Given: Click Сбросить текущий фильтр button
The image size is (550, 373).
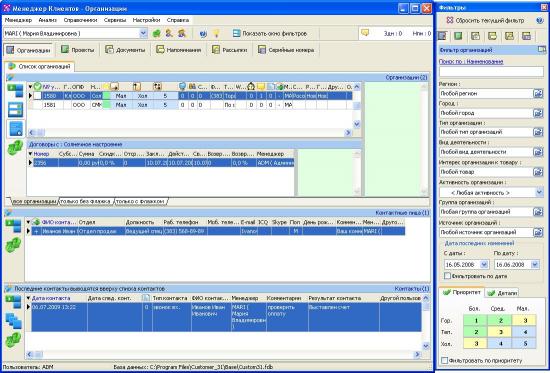Looking at the screenshot, I should (485, 20).
